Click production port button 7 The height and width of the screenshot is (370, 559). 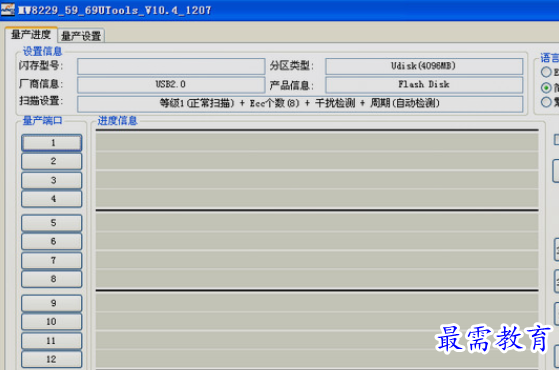click(x=52, y=261)
